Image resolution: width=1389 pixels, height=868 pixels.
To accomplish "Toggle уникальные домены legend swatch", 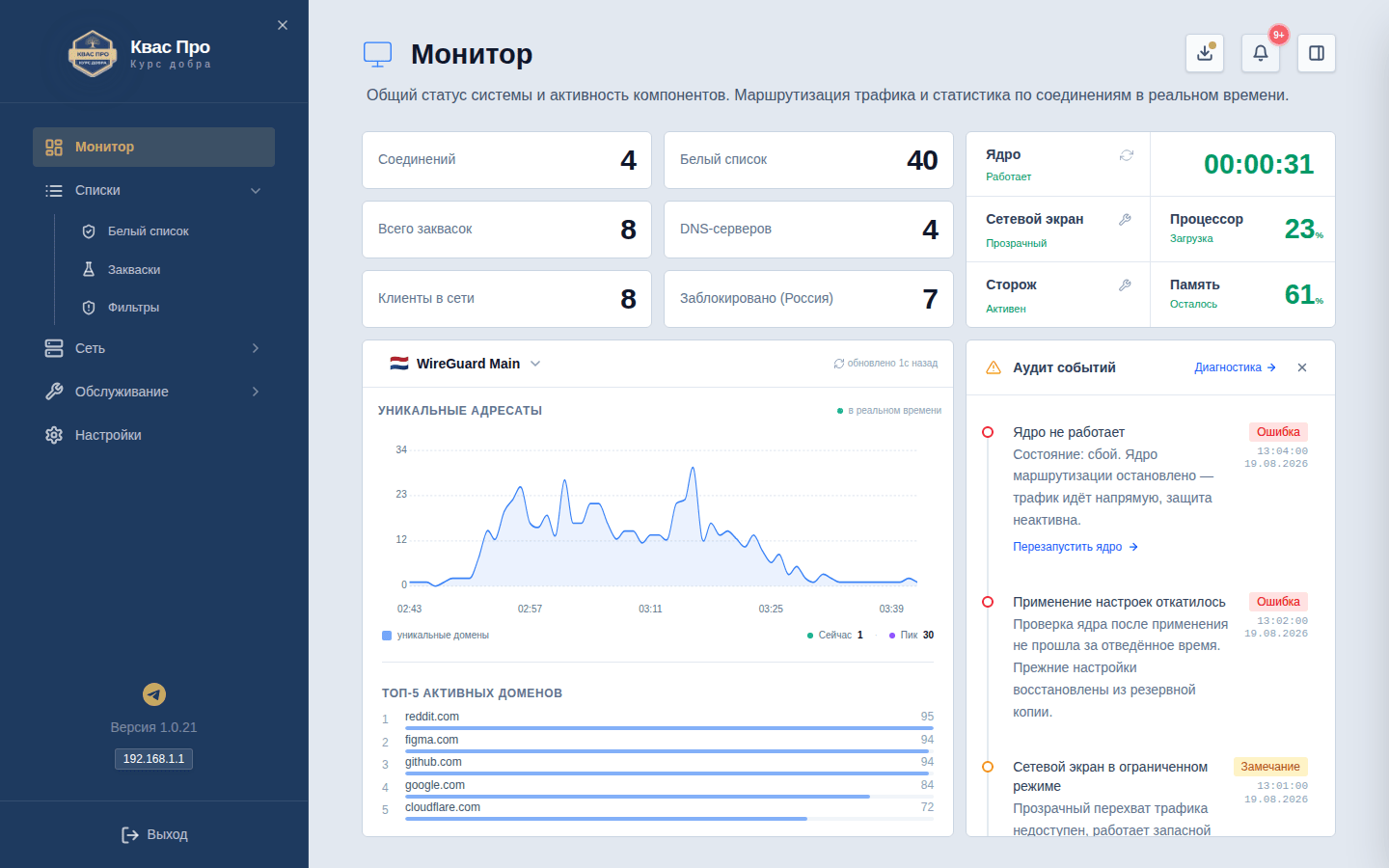I will point(387,636).
